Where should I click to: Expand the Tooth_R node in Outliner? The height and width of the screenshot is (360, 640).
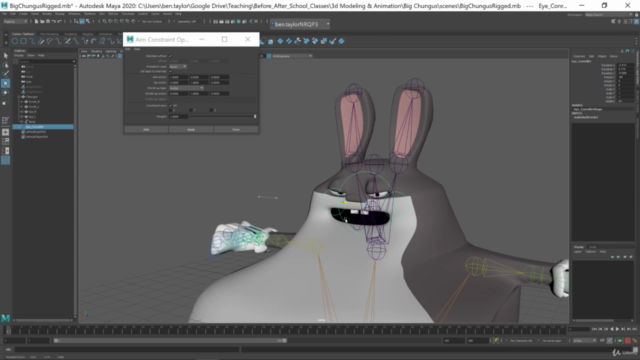pyautogui.click(x=22, y=102)
